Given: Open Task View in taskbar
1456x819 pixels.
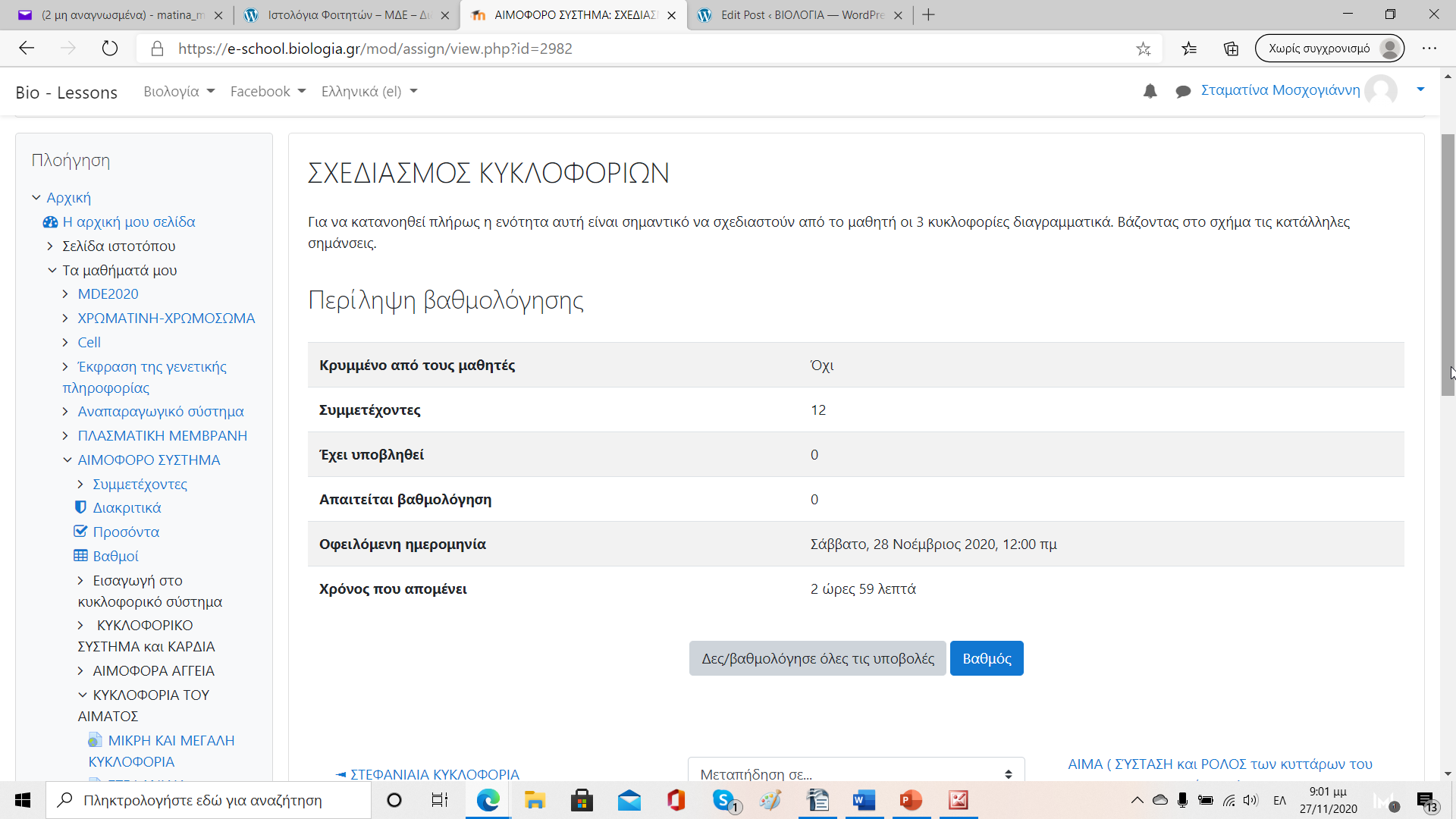Looking at the screenshot, I should 440,800.
